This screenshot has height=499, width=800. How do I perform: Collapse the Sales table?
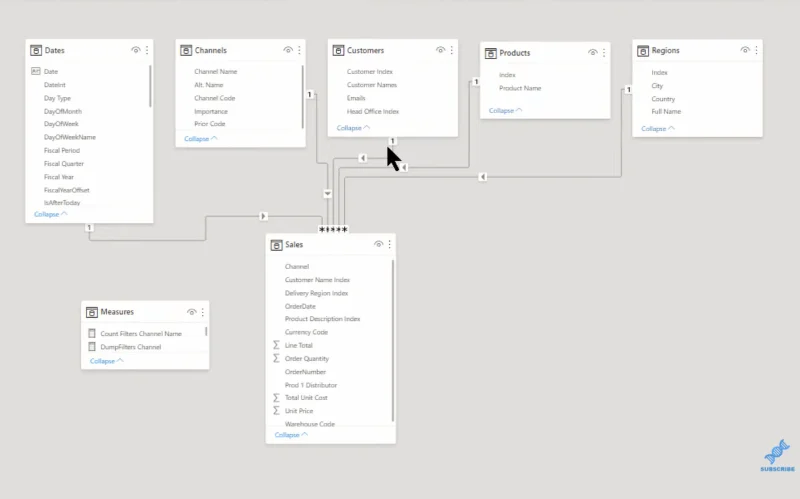pos(291,435)
